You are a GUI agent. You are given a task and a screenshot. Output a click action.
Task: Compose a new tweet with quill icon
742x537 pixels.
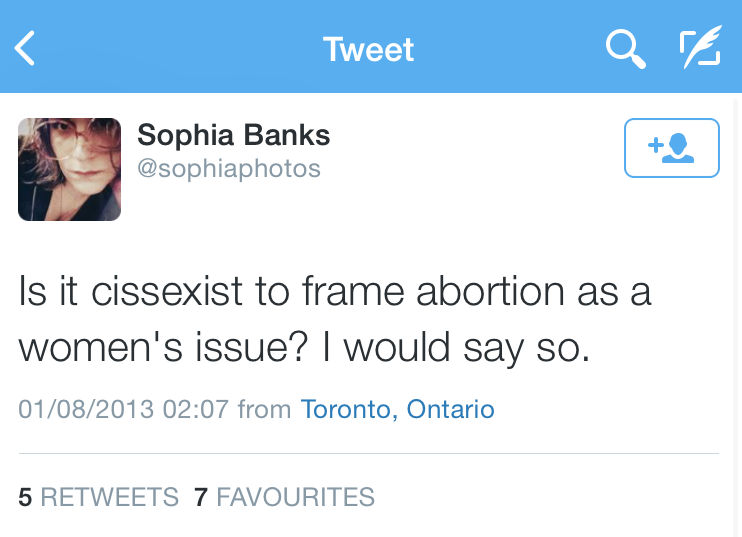[x=700, y=48]
